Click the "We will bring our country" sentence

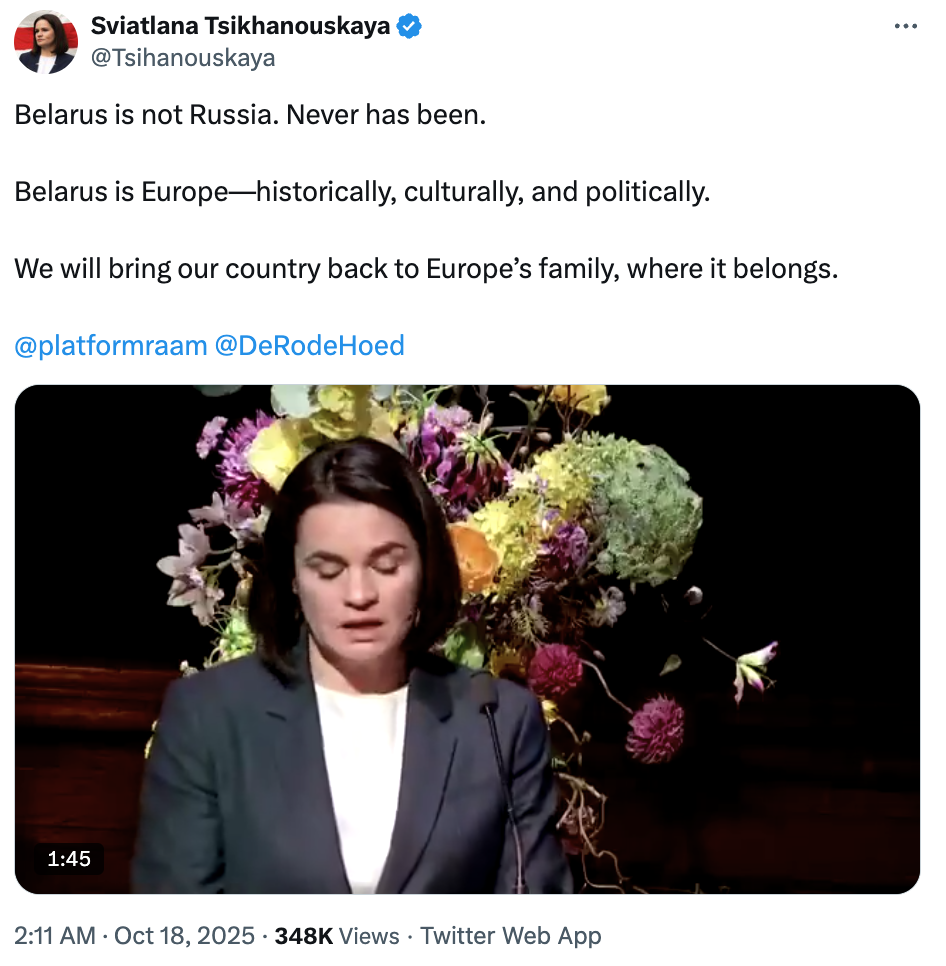pos(425,269)
